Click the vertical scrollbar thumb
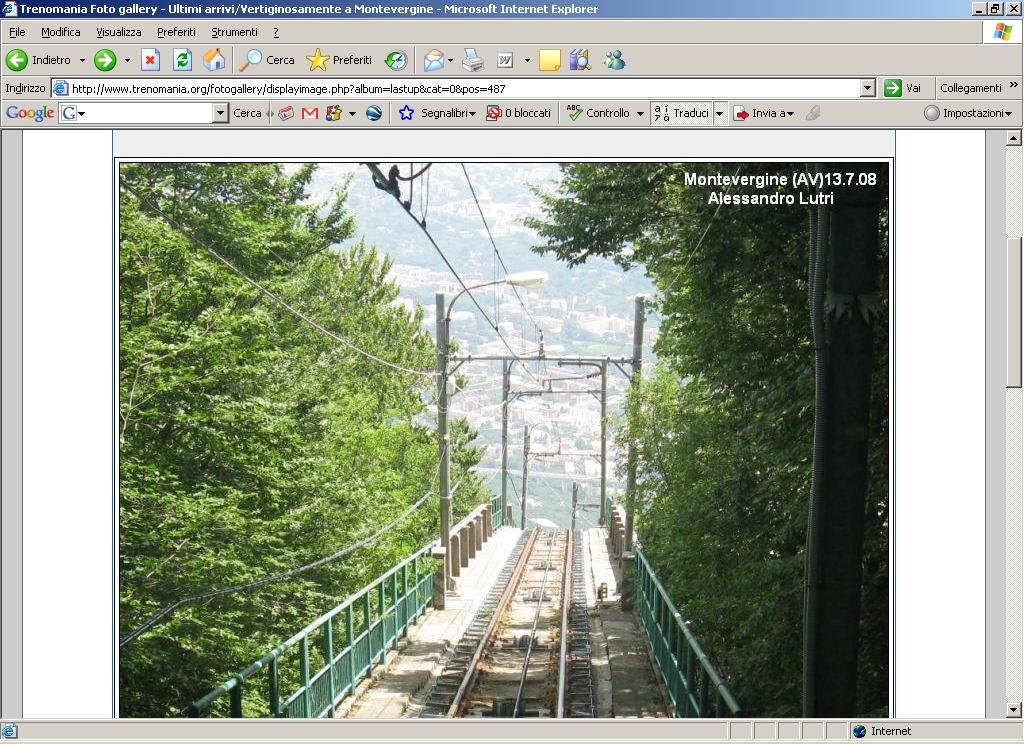This screenshot has height=744, width=1024. point(1014,312)
